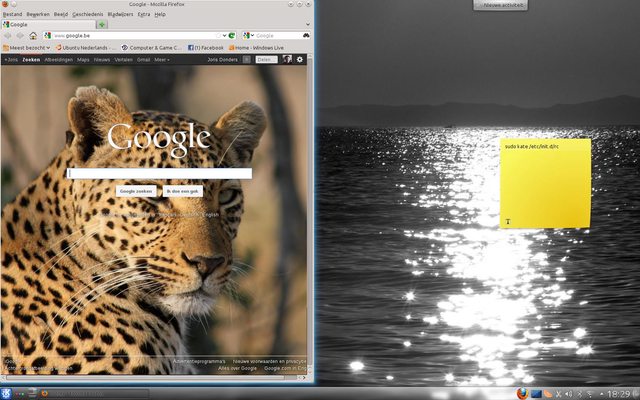Open Vertalen in the Google bar

(124, 60)
